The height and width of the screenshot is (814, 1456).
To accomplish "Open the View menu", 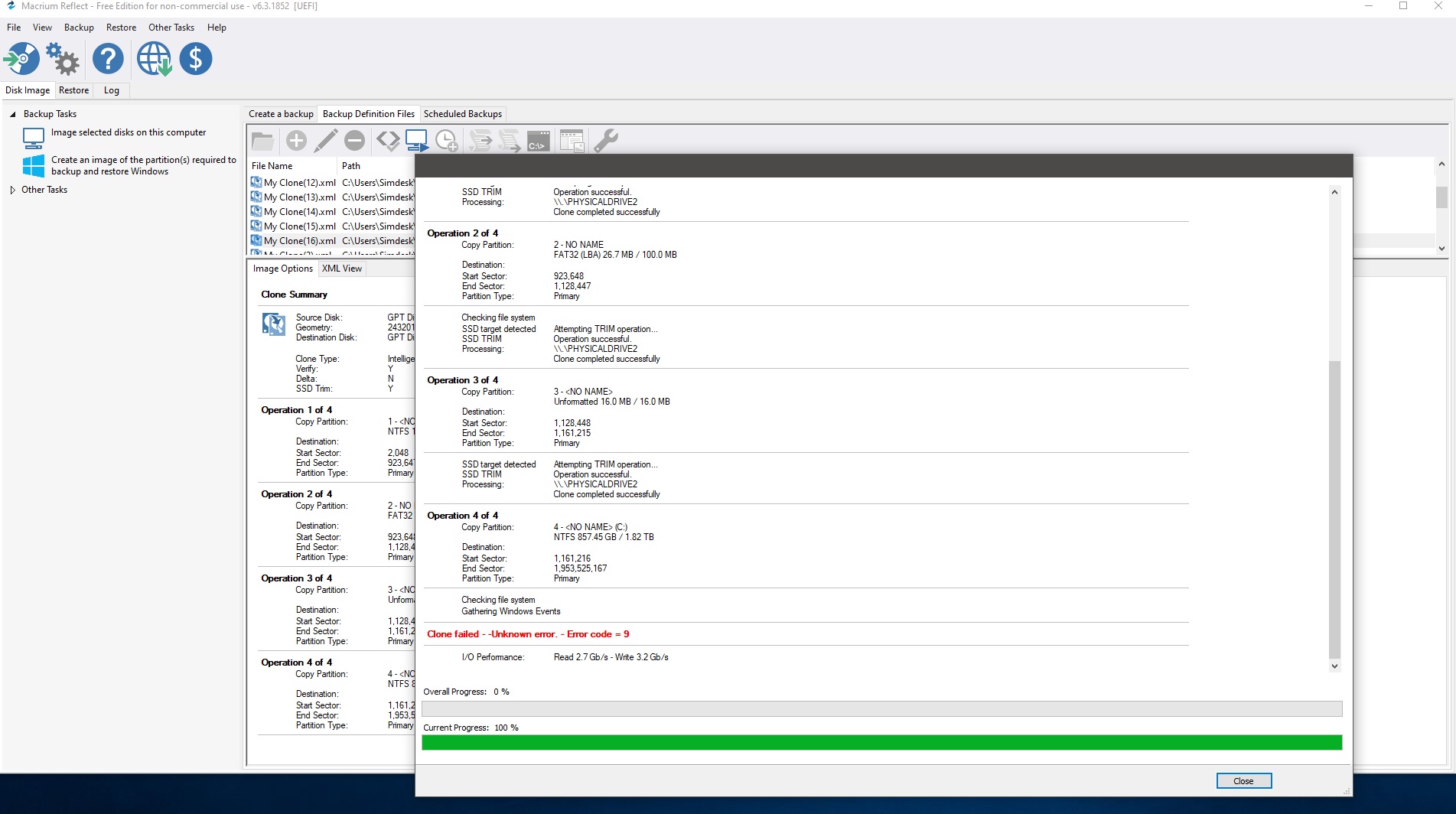I will 42,28.
